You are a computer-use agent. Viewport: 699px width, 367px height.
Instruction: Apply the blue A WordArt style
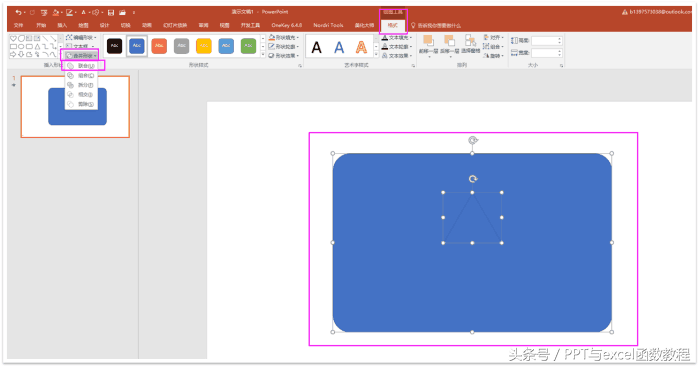click(339, 47)
